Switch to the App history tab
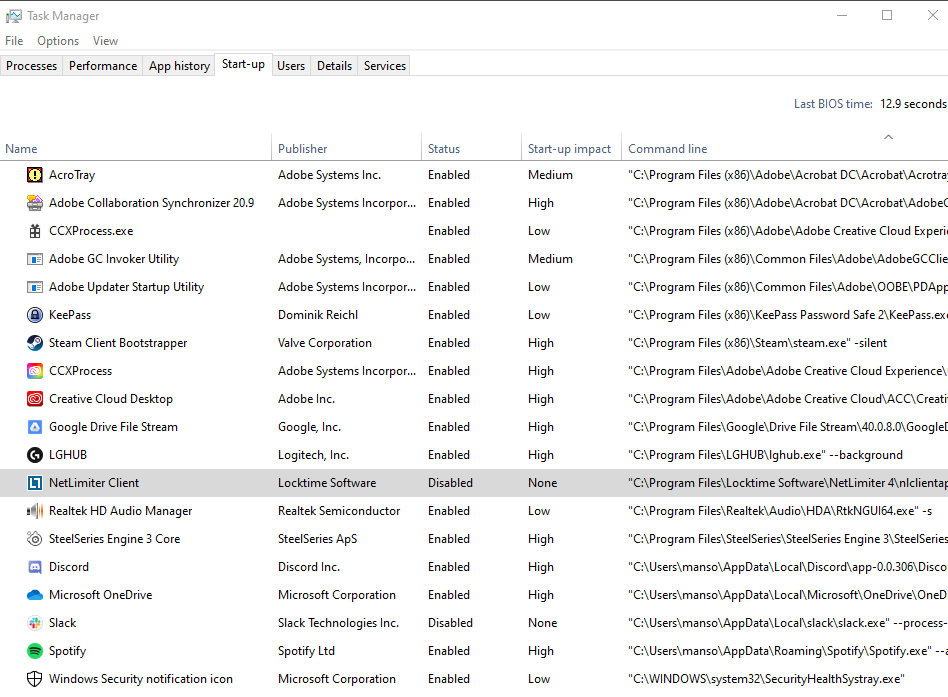This screenshot has width=948, height=697. 180,66
